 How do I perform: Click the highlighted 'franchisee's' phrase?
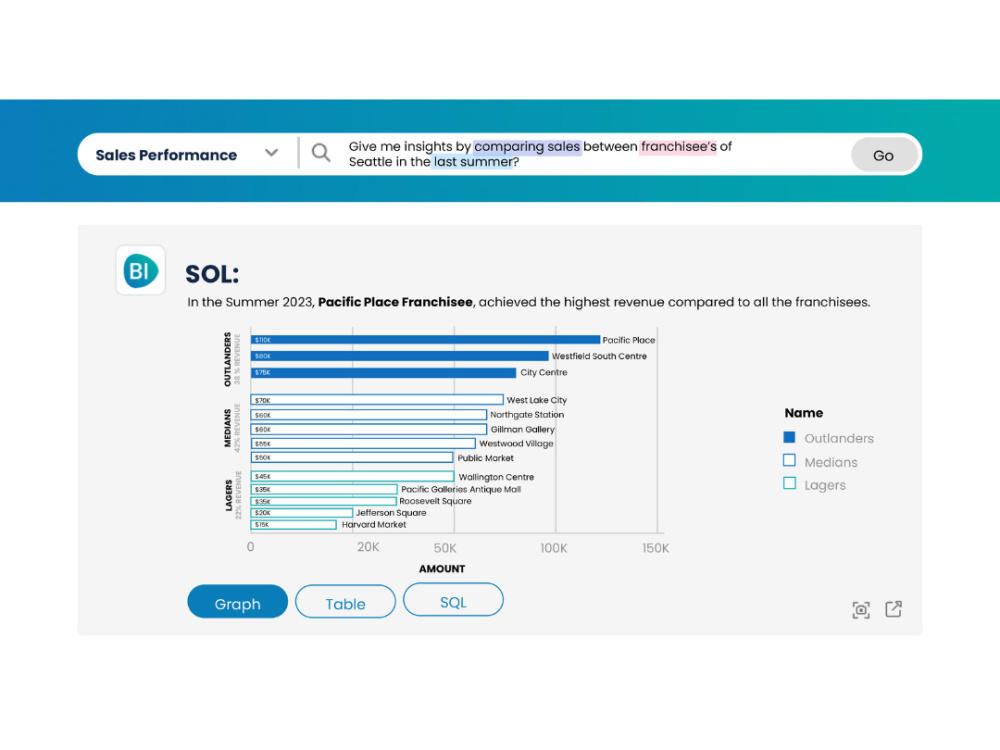[x=679, y=147]
